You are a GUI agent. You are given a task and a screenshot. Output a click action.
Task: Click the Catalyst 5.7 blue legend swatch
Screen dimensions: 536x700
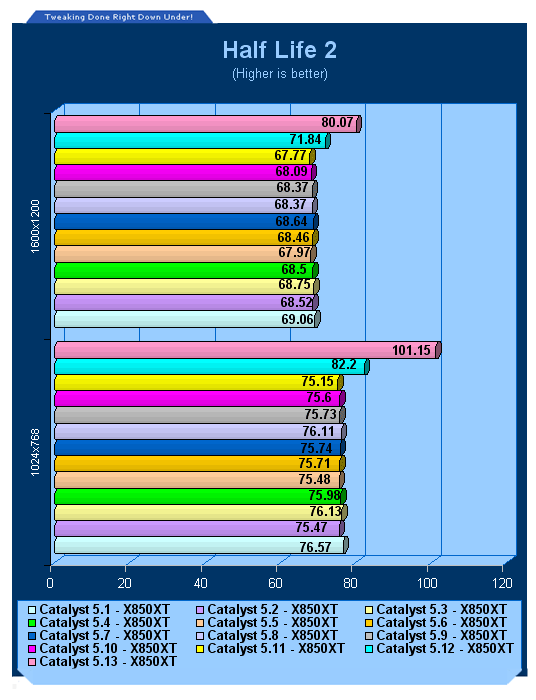[x=32, y=636]
